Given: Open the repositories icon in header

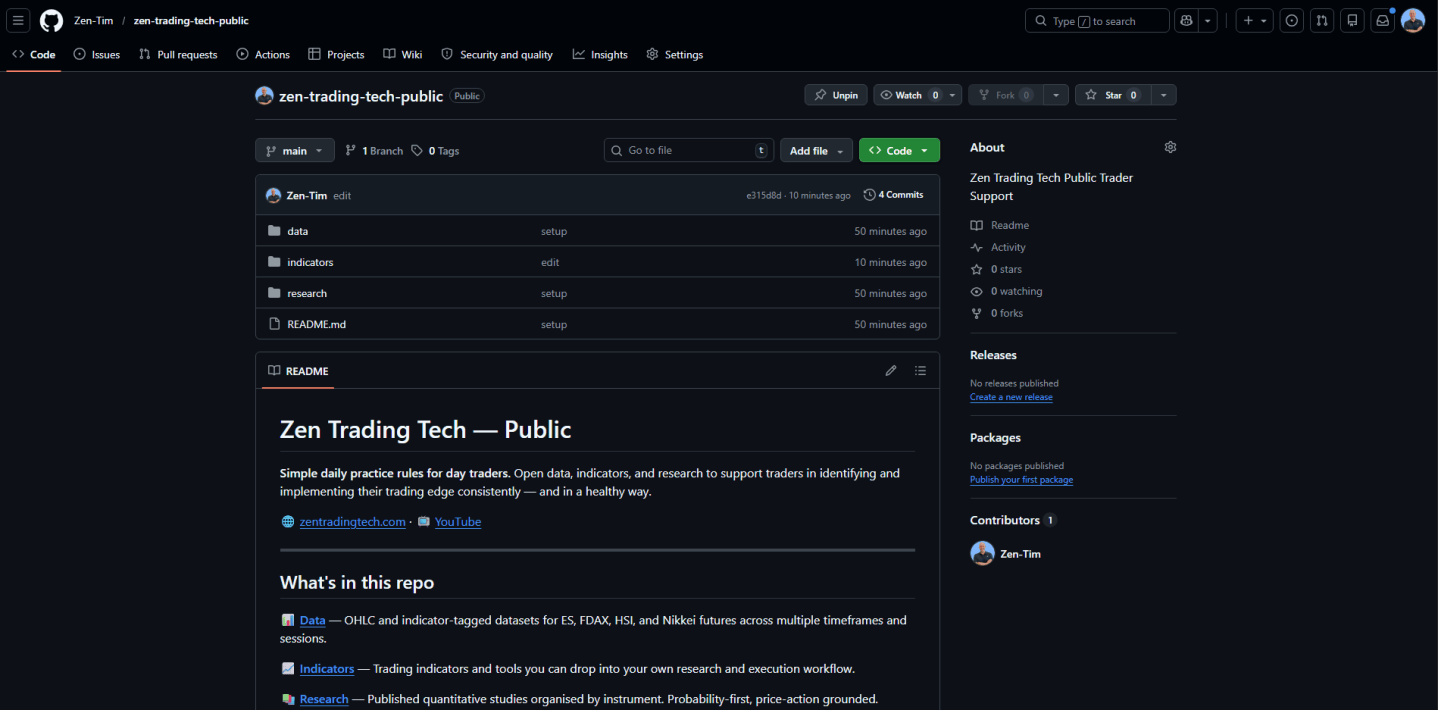Looking at the screenshot, I should click(1352, 21).
